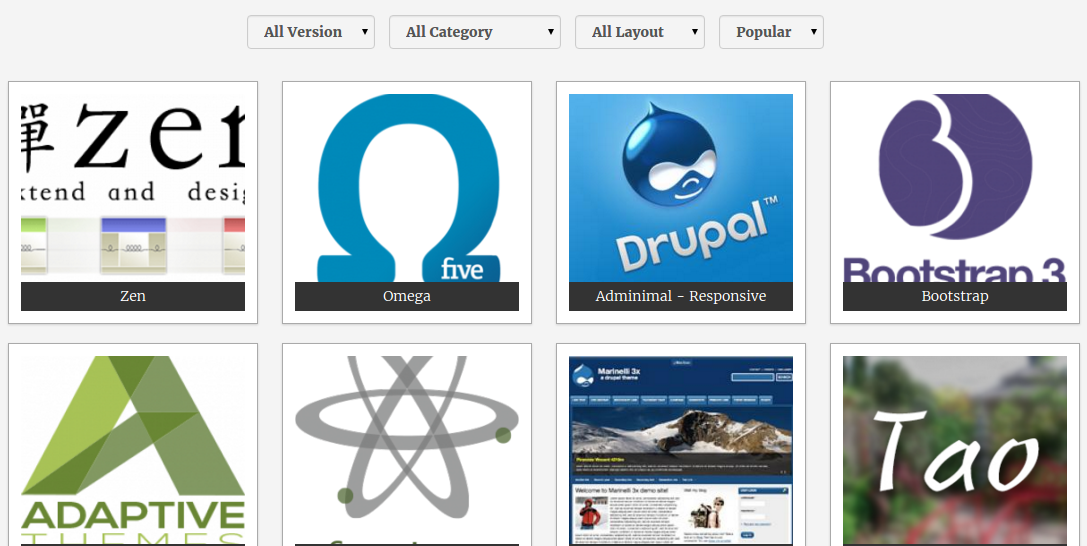Click the Omega title label

pos(407,296)
